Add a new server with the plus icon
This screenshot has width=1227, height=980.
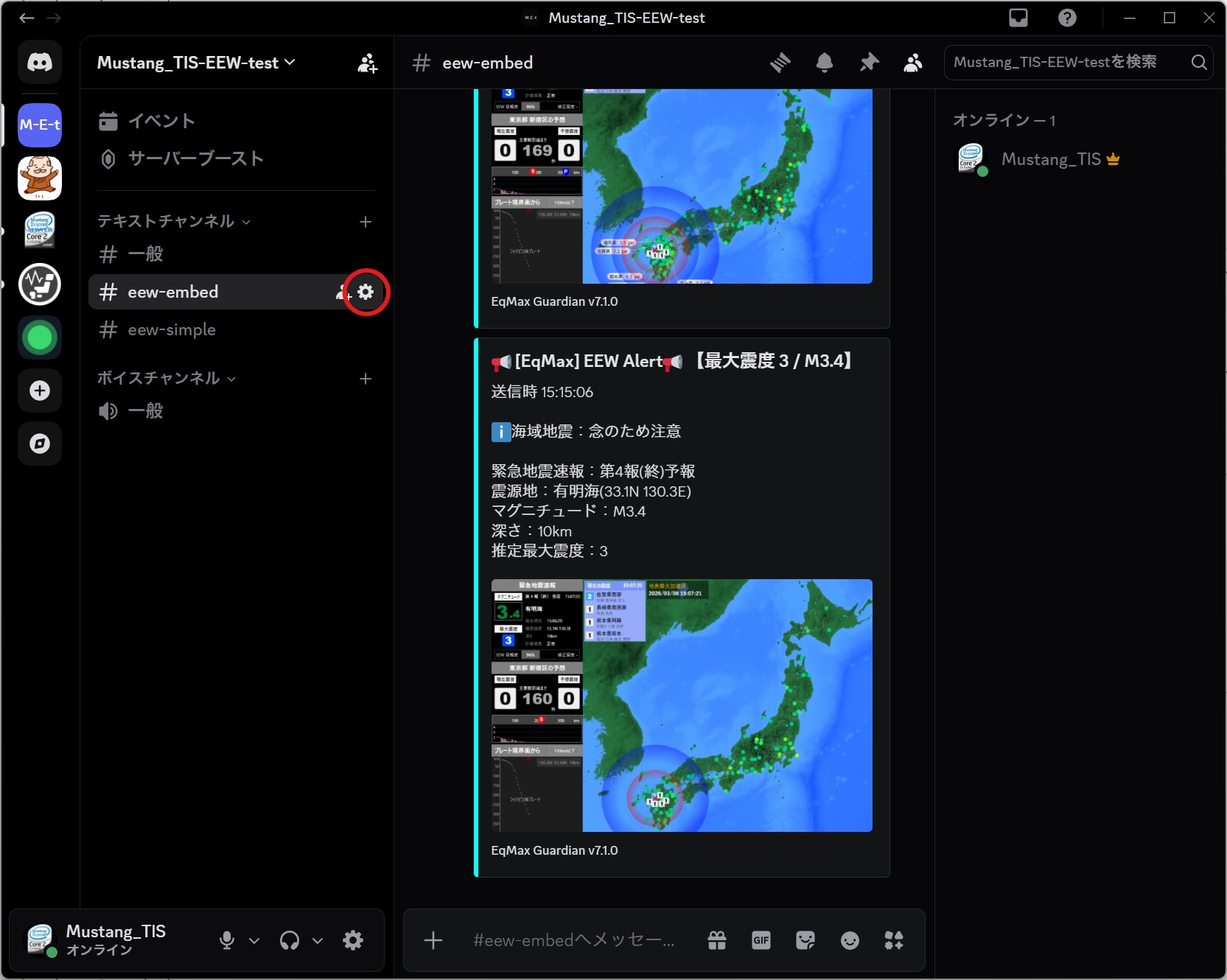[40, 391]
